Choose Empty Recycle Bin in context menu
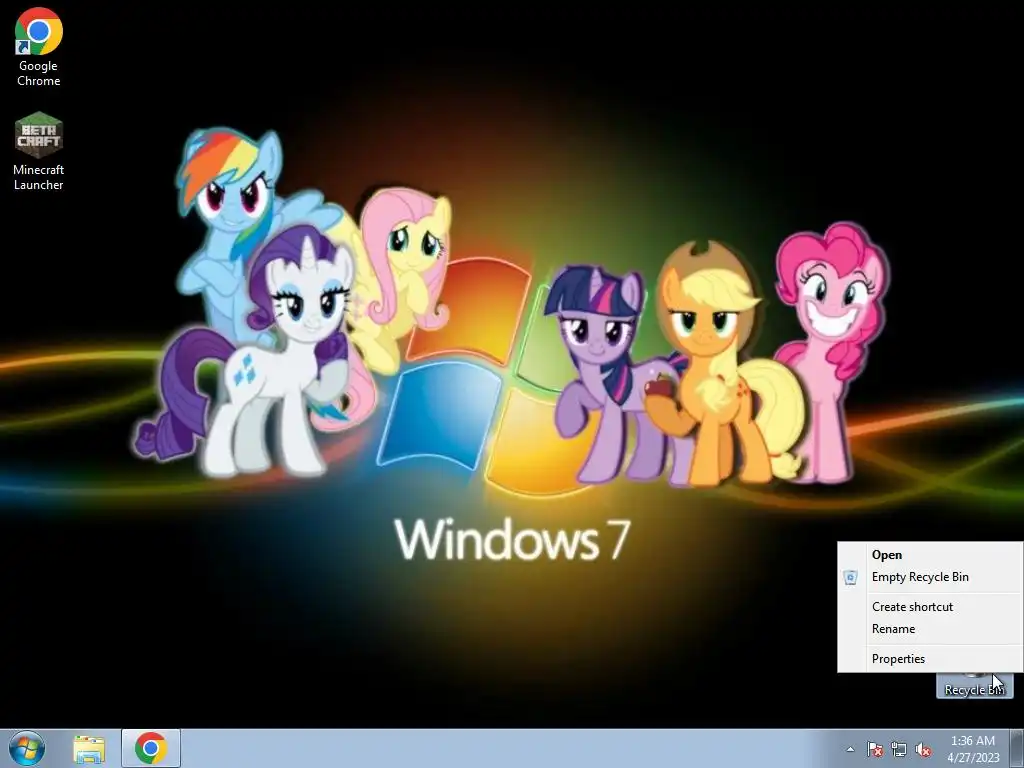 click(931, 577)
